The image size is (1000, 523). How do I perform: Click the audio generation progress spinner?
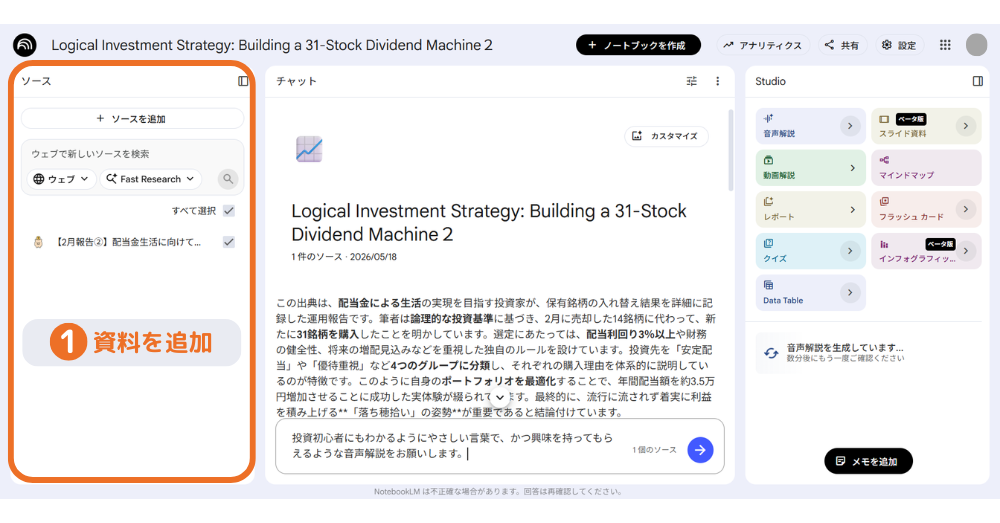771,353
